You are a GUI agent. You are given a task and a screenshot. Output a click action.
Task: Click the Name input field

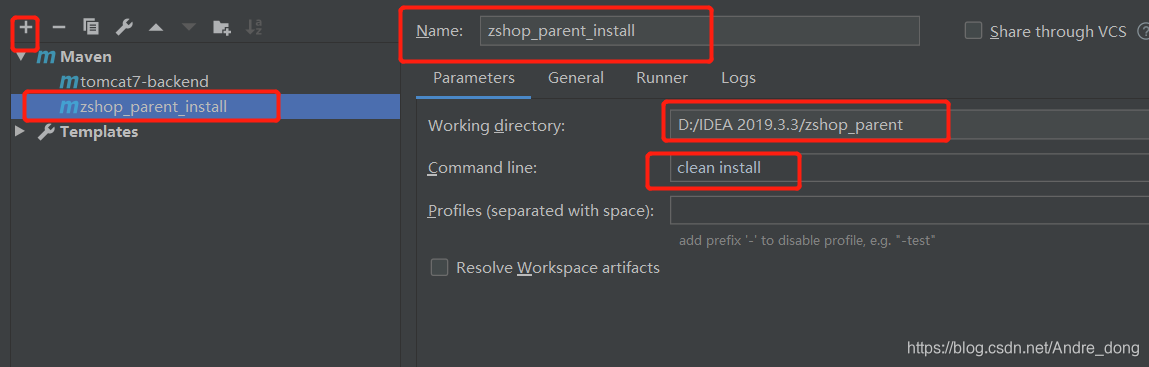(699, 31)
